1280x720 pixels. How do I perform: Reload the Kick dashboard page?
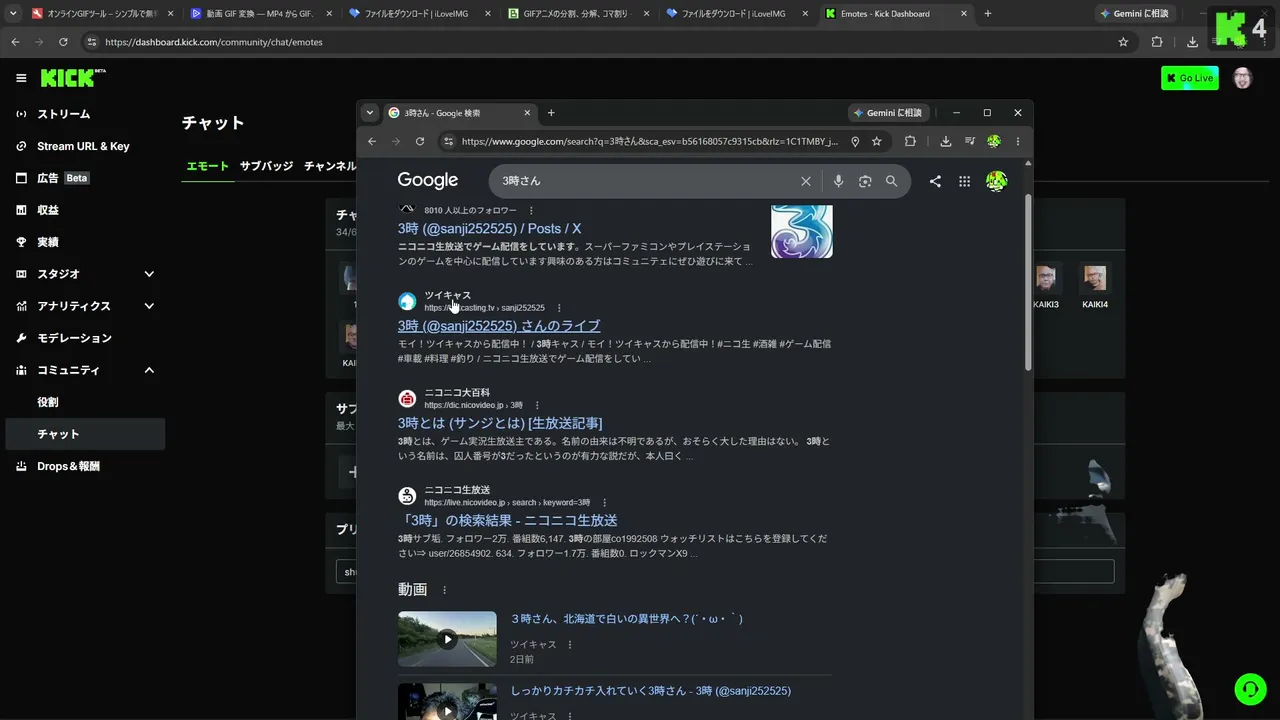pyautogui.click(x=63, y=42)
